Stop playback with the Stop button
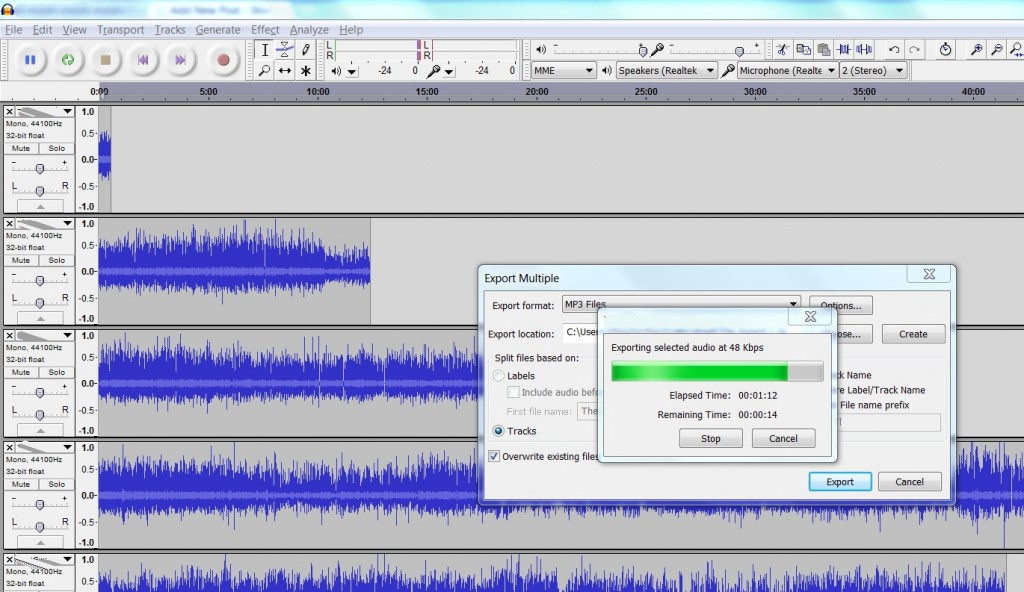Screen dimensions: 1024x592 pyautogui.click(x=105, y=60)
